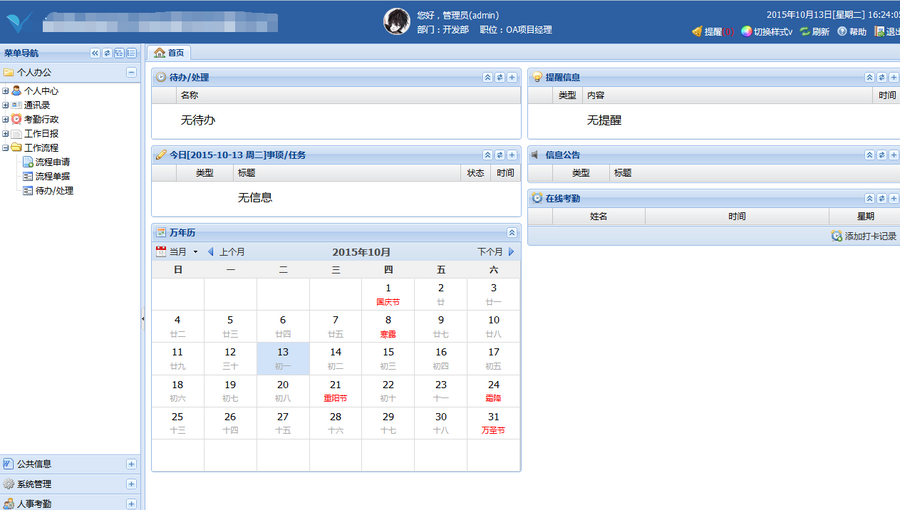Collapse the 提醒信息 panel
Image resolution: width=900 pixels, height=510 pixels.
[870, 77]
